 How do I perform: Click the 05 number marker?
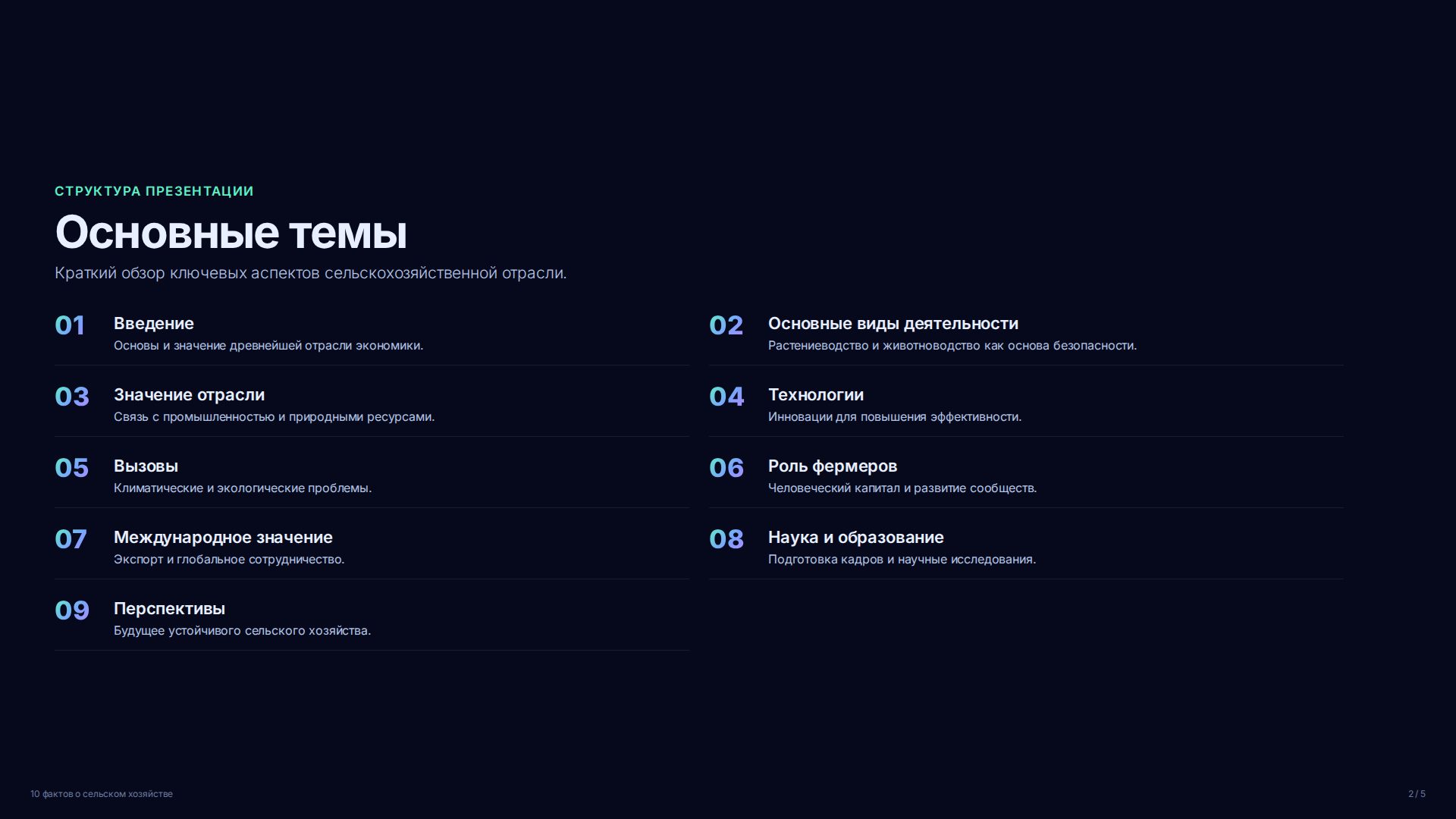click(x=72, y=468)
